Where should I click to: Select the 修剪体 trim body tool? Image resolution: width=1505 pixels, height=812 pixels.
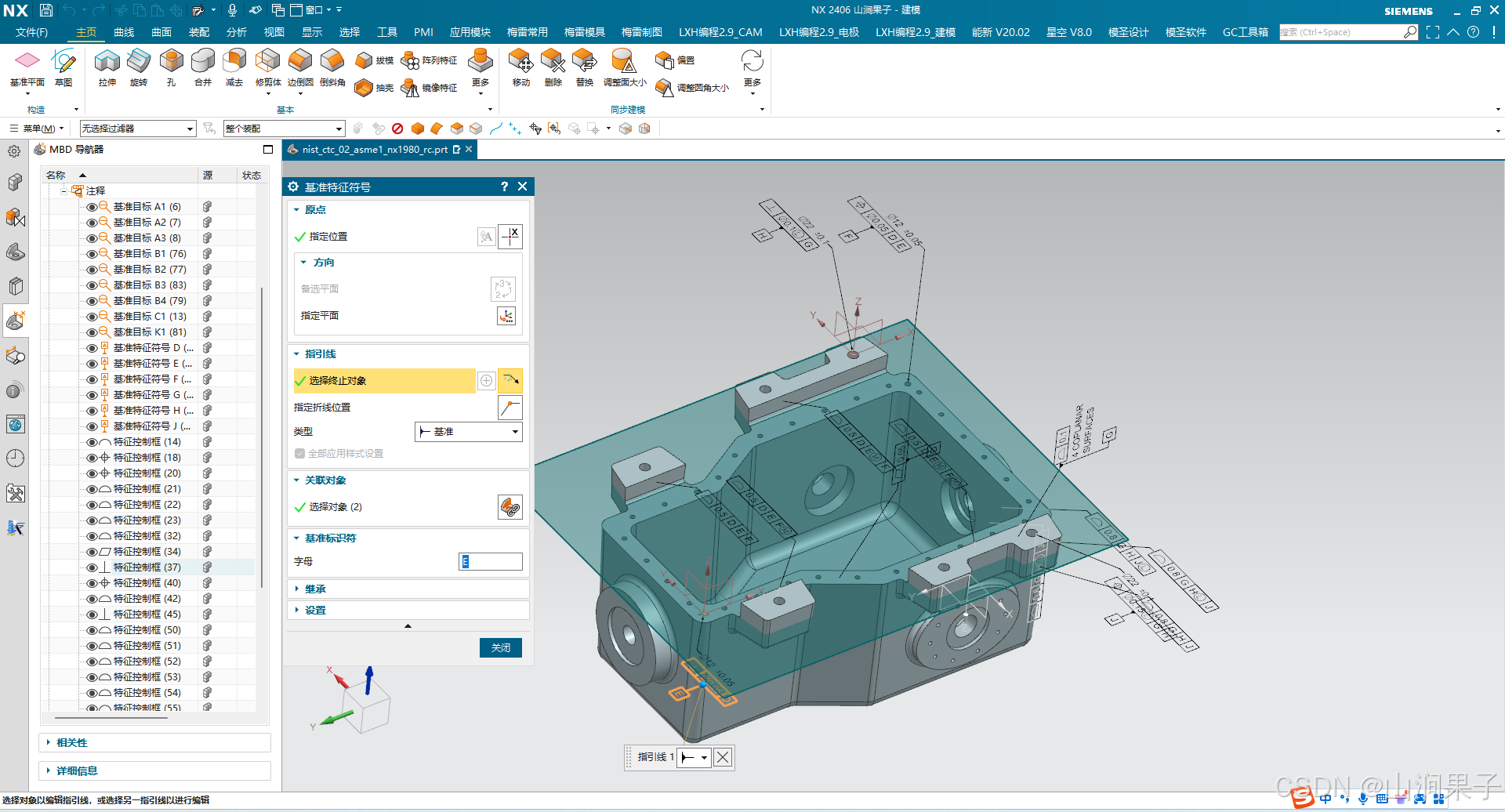268,67
